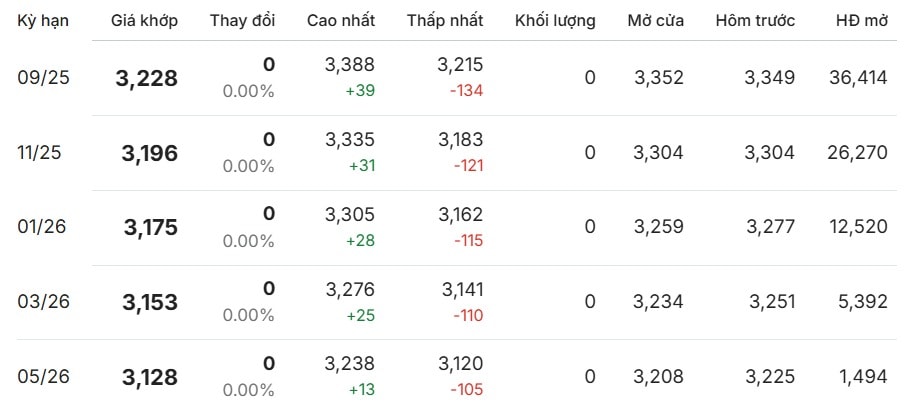Select the Khối lượng column header
The height and width of the screenshot is (410, 909).
point(555,21)
